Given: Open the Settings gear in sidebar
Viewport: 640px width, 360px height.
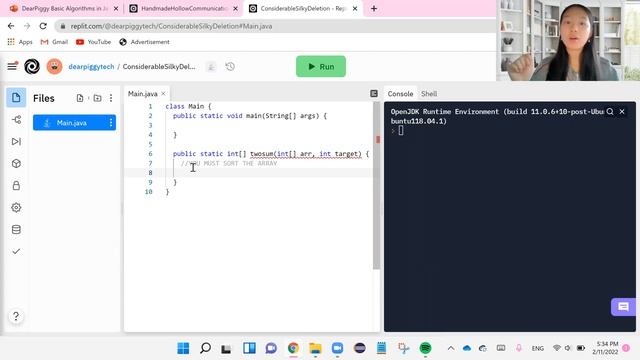Looking at the screenshot, I should [x=16, y=207].
